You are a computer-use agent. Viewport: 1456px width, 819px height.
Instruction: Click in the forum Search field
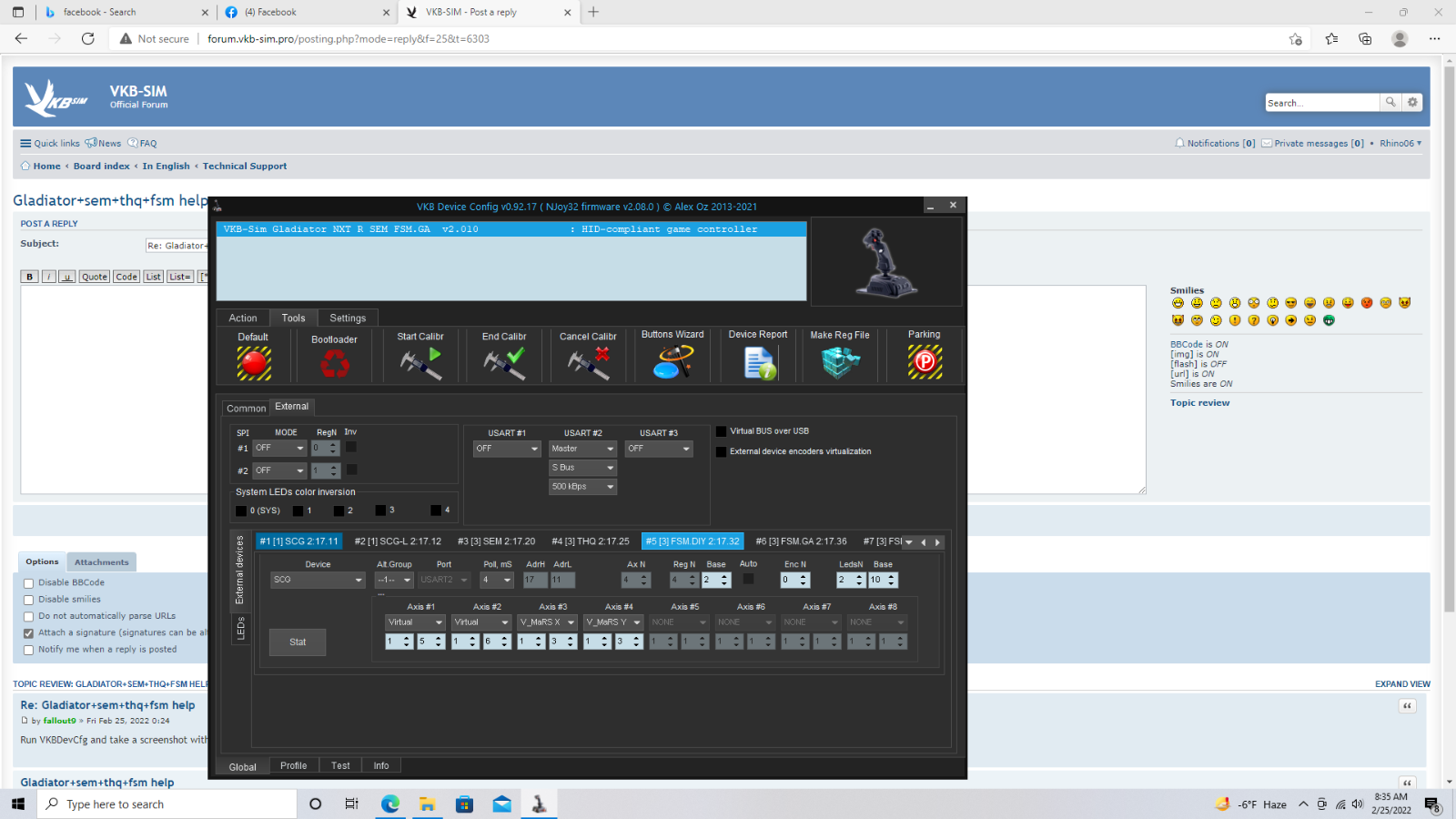coord(1322,103)
